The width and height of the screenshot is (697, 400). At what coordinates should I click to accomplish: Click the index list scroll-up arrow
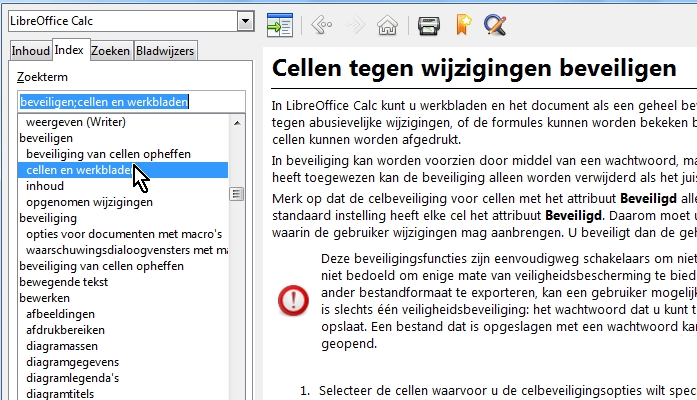click(237, 122)
